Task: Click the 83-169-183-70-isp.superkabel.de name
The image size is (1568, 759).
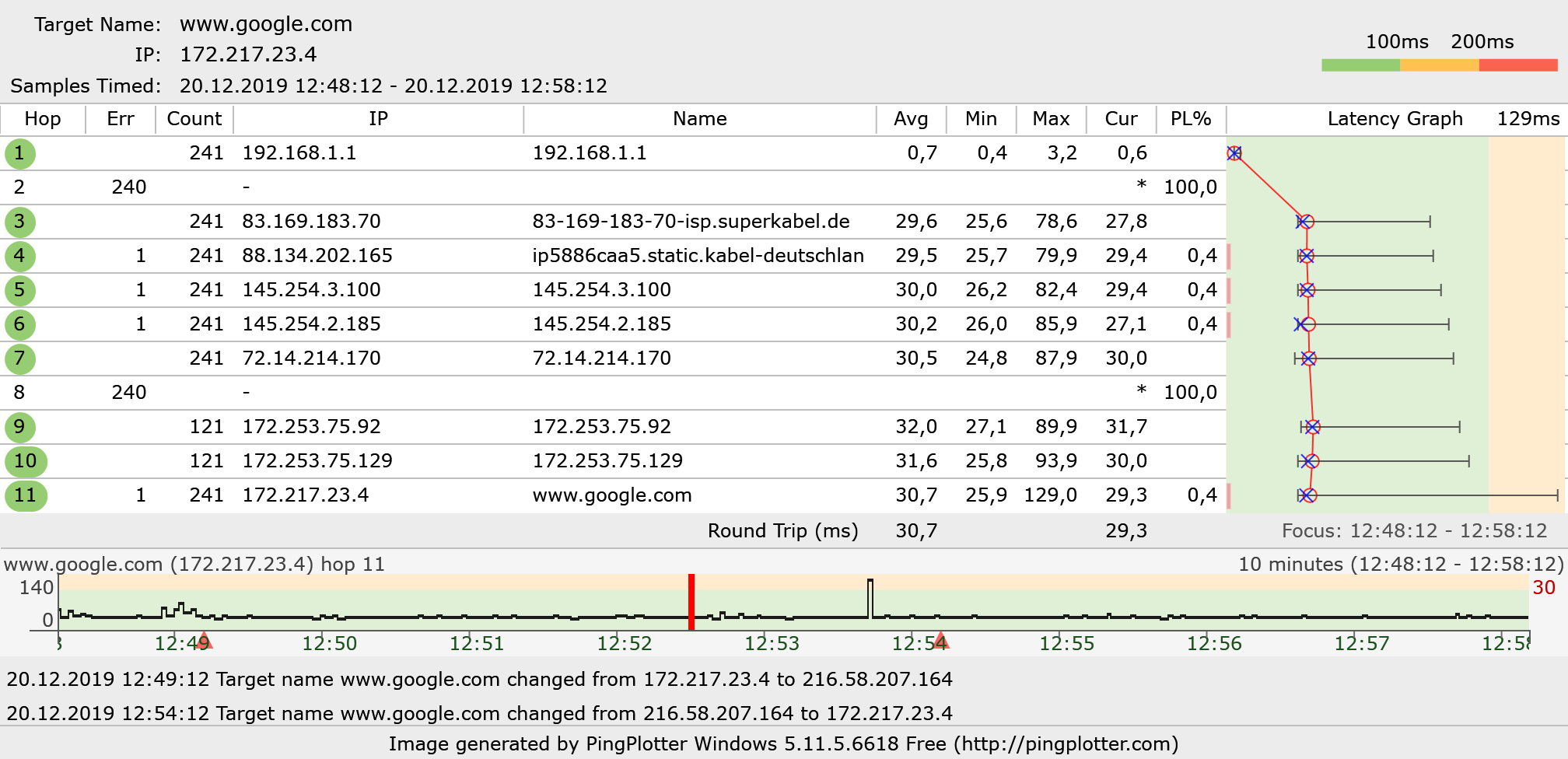Action: pos(691,222)
